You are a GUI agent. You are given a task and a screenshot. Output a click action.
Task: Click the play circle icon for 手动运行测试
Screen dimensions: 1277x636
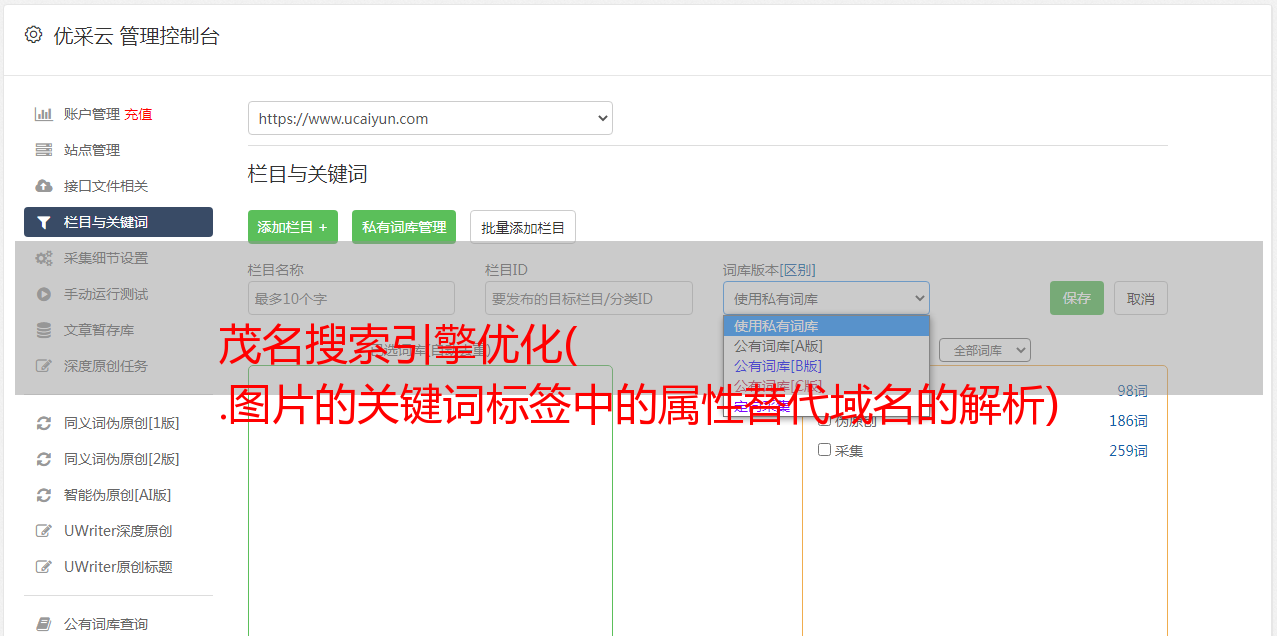click(44, 294)
